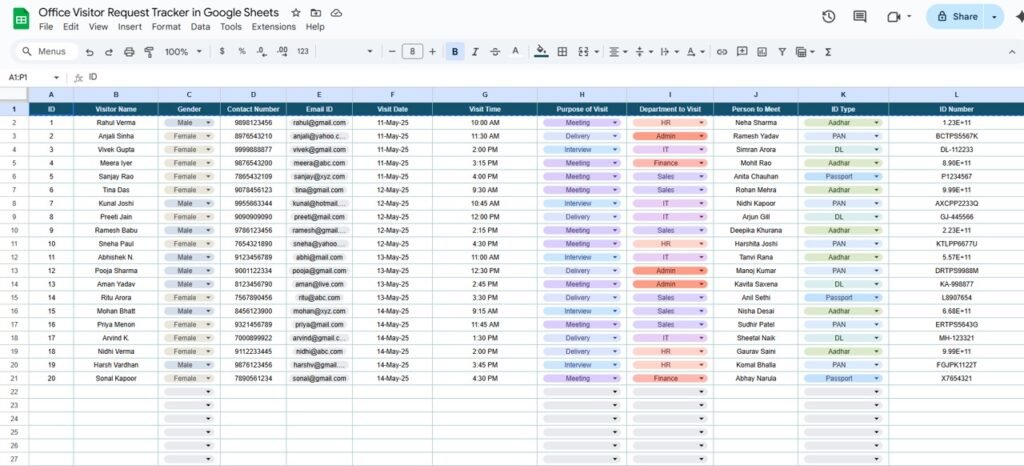Toggle Strikethrough formatting
Screen dimensions: 1024x466
[x=495, y=52]
